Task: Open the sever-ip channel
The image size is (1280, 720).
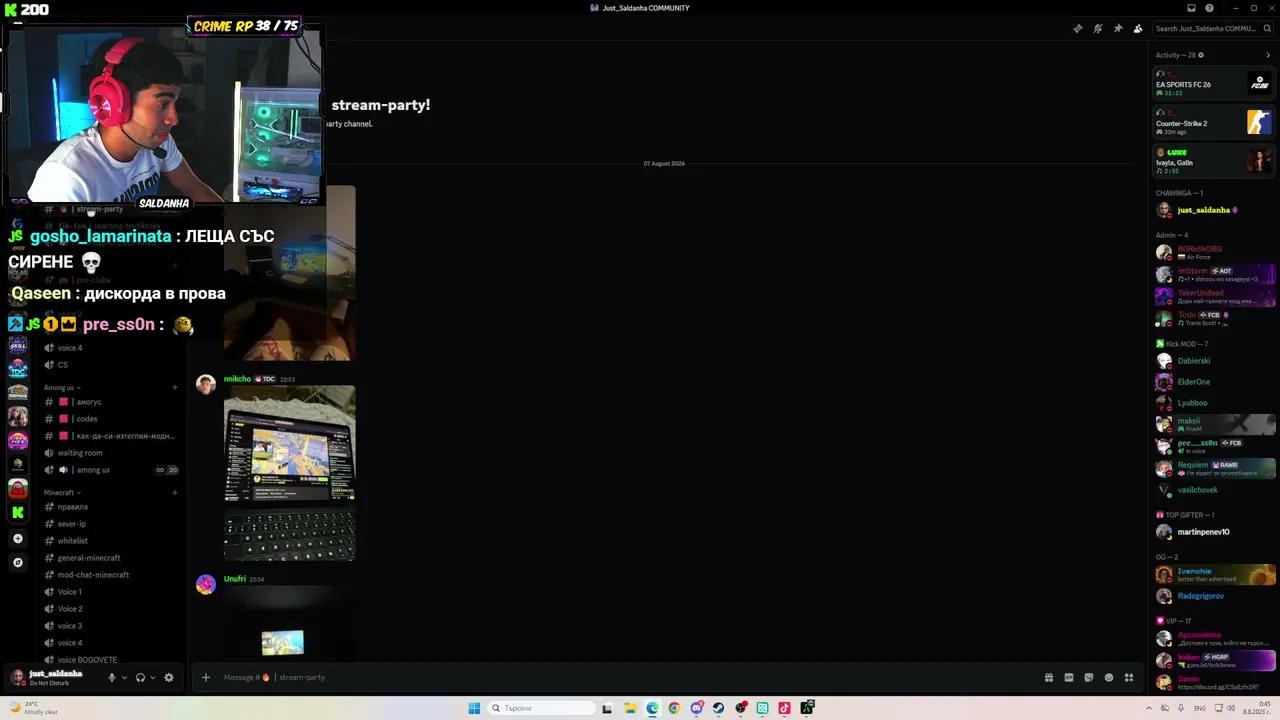Action: tap(110, 524)
